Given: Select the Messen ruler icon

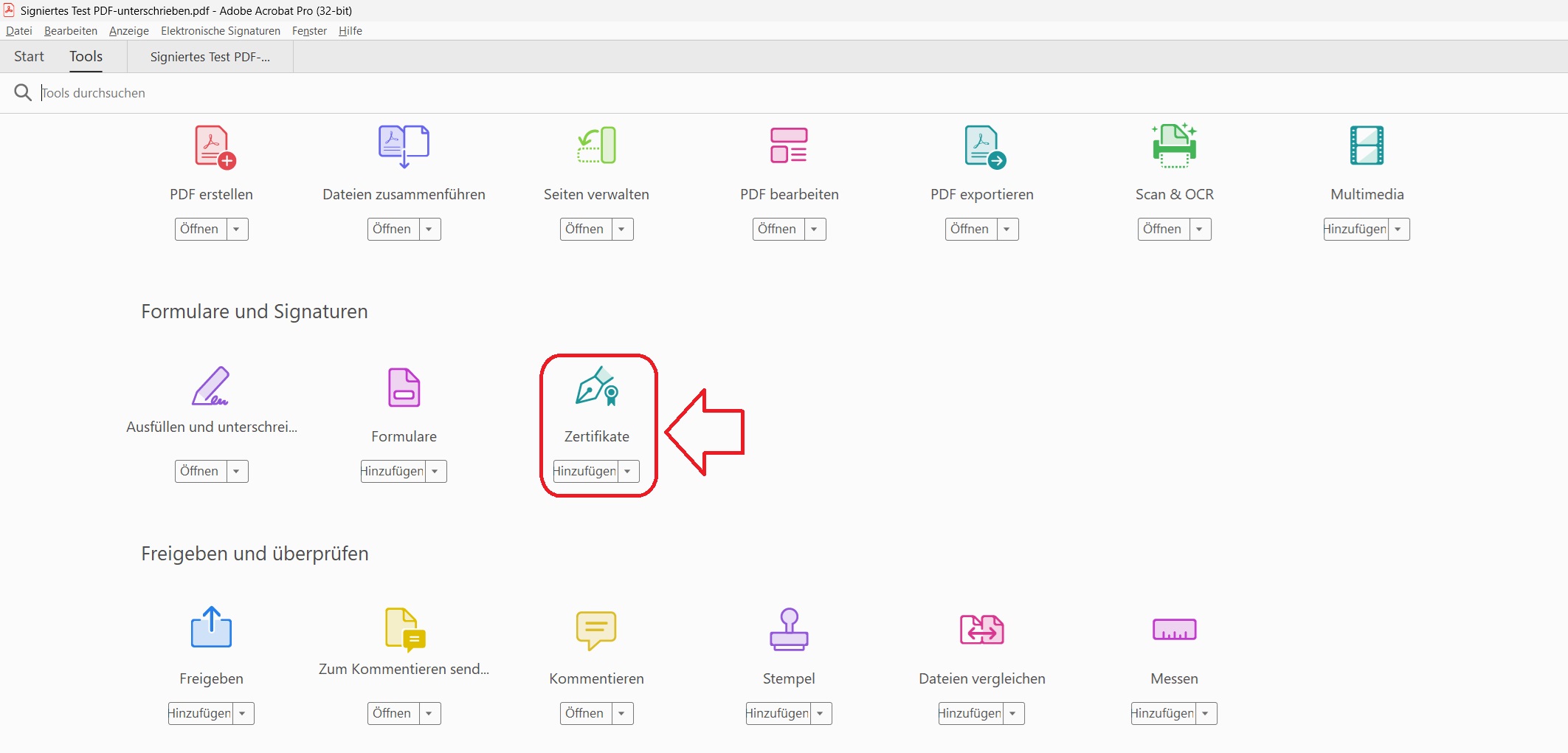Looking at the screenshot, I should point(1174,630).
